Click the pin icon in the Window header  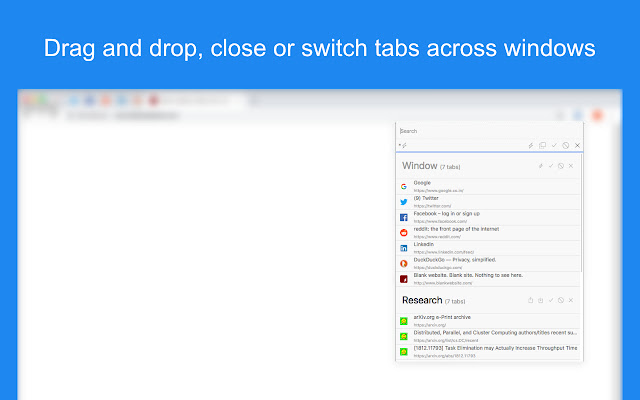[541, 166]
